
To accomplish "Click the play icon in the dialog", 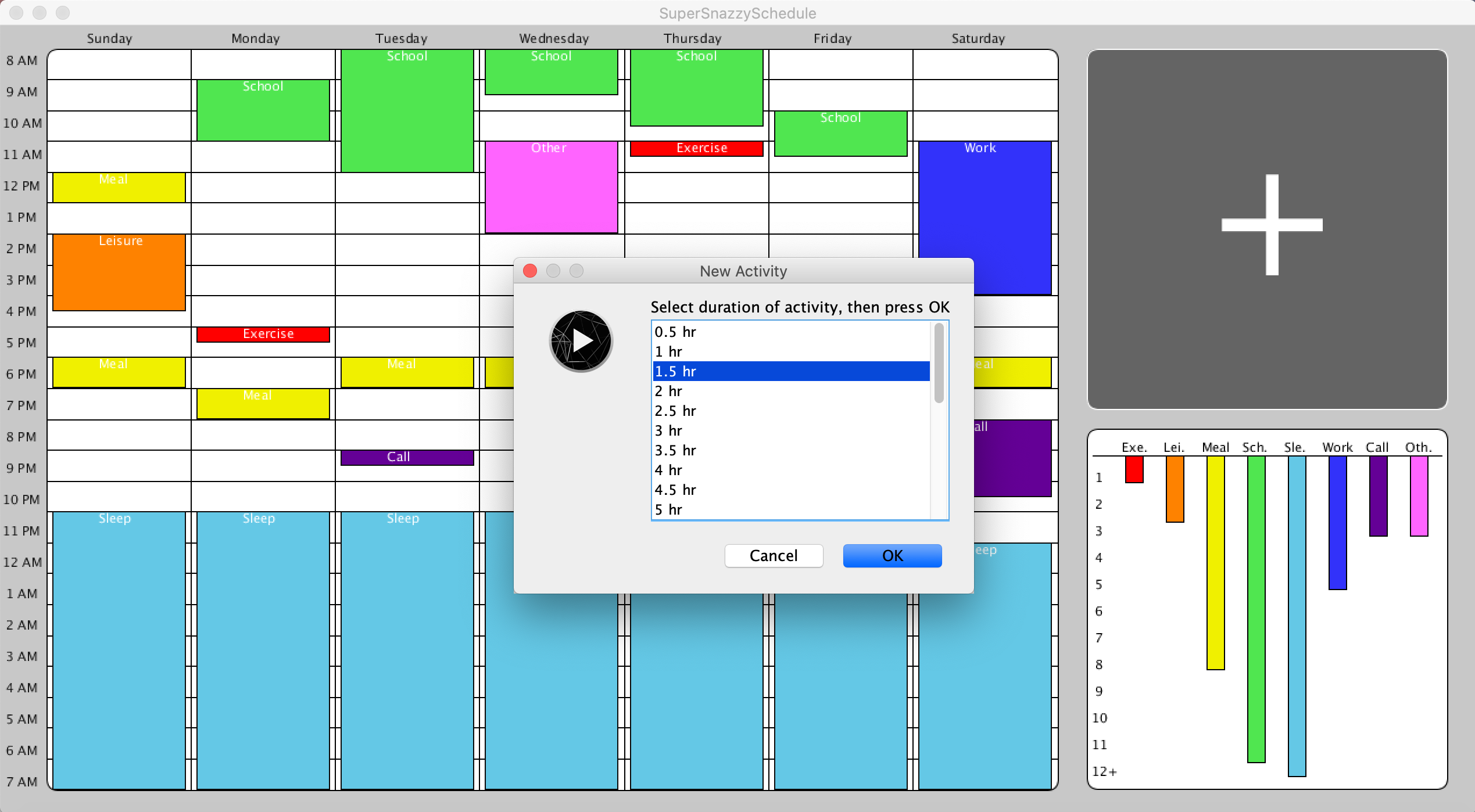I will [x=581, y=341].
